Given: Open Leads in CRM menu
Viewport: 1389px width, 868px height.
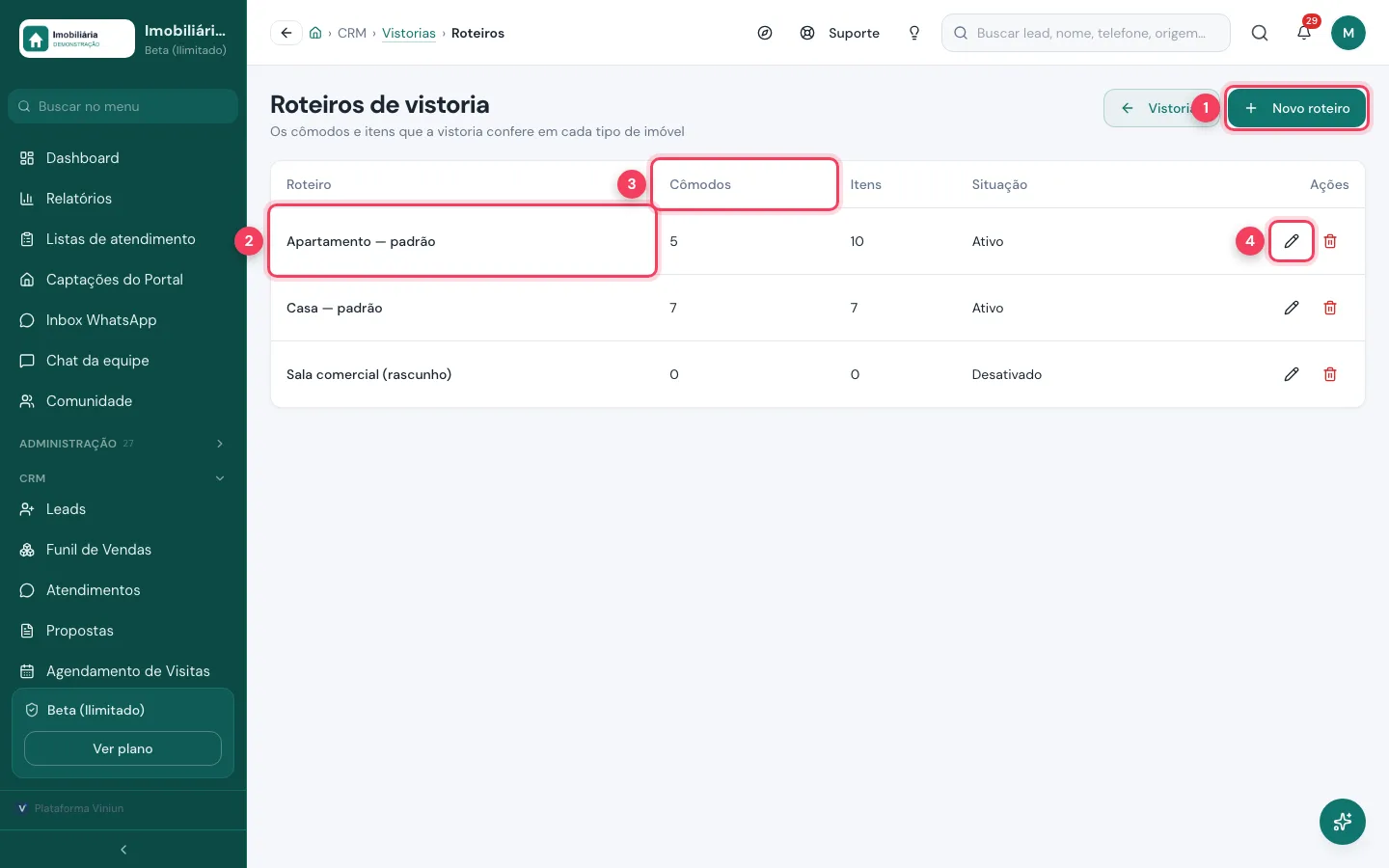Looking at the screenshot, I should (x=123, y=509).
